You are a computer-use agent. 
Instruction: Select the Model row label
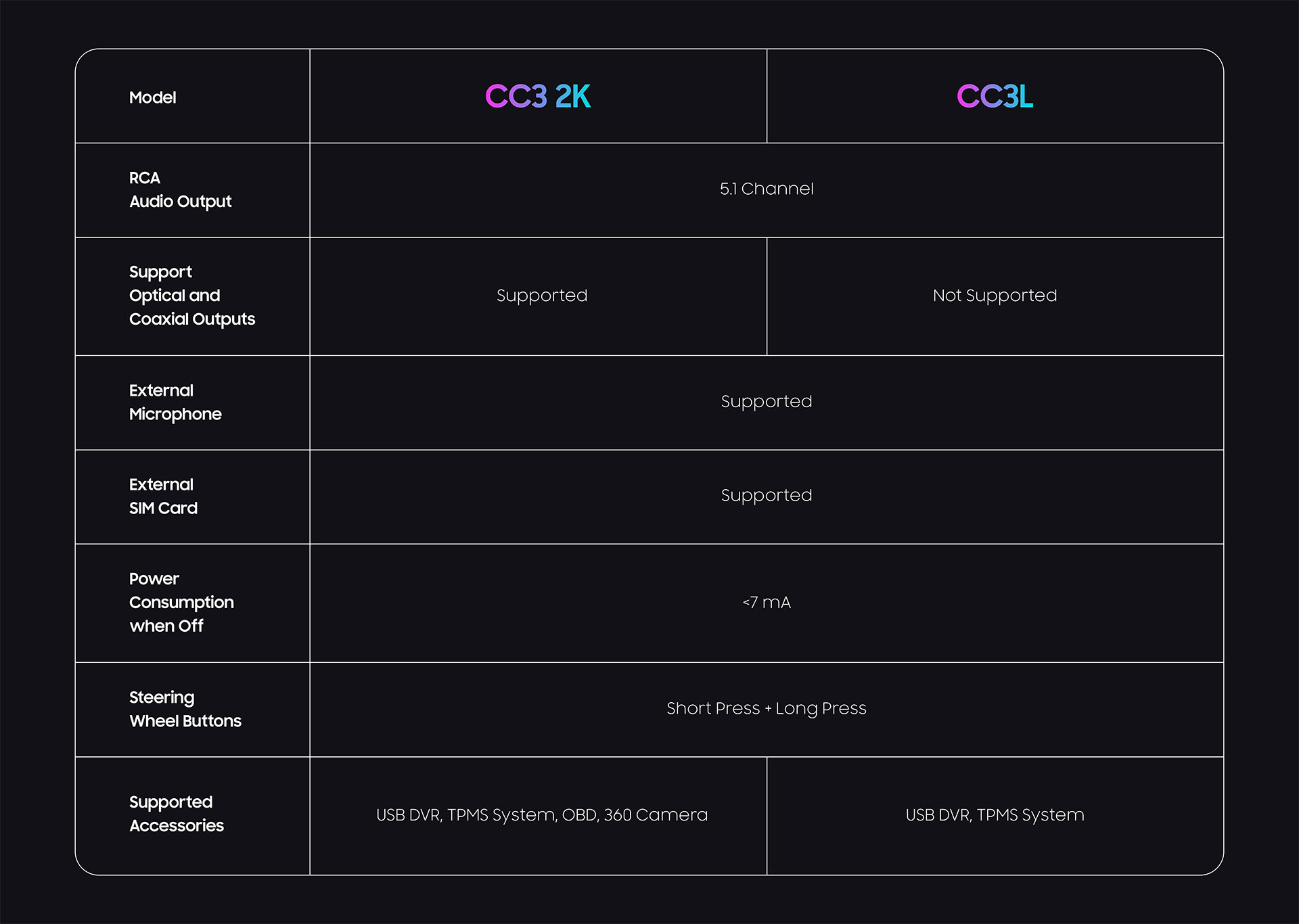pyautogui.click(x=152, y=97)
